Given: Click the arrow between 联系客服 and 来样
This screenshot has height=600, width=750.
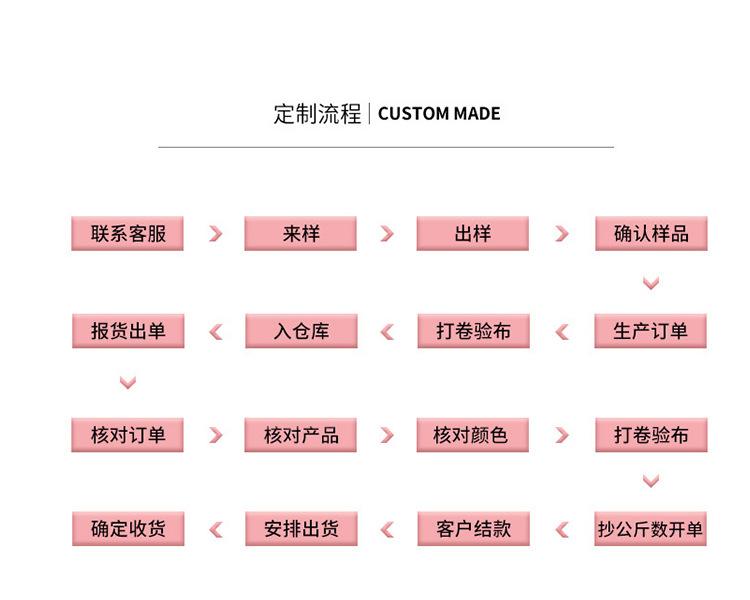Looking at the screenshot, I should tap(216, 234).
